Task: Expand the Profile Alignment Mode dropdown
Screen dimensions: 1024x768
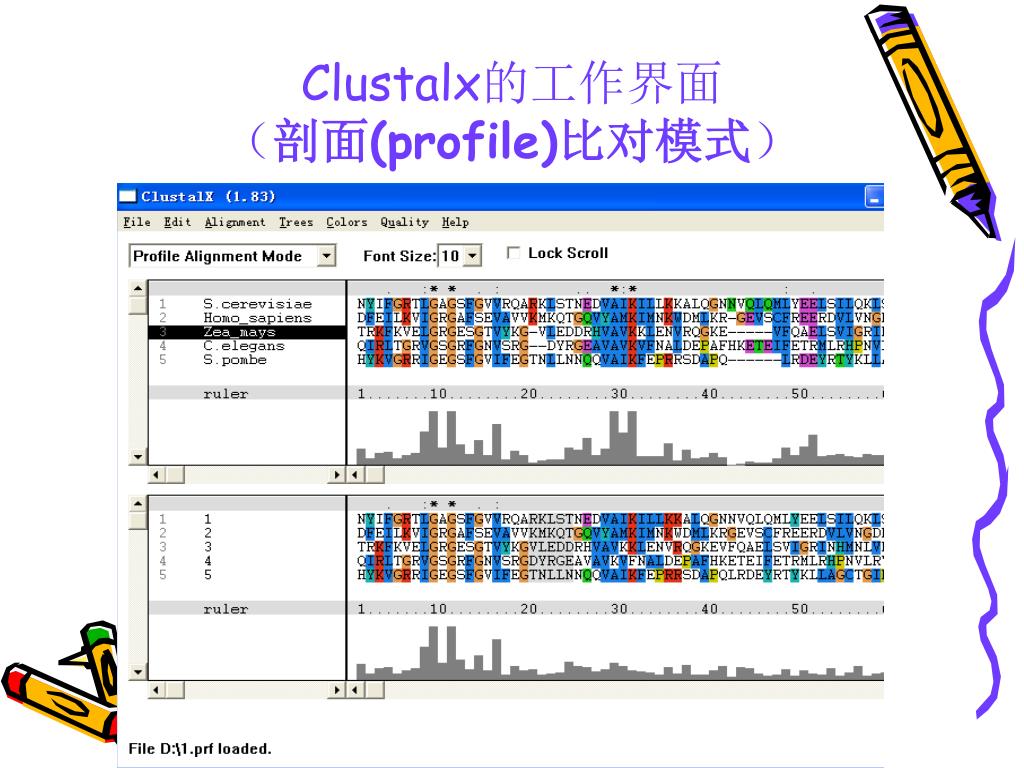Action: tap(327, 256)
